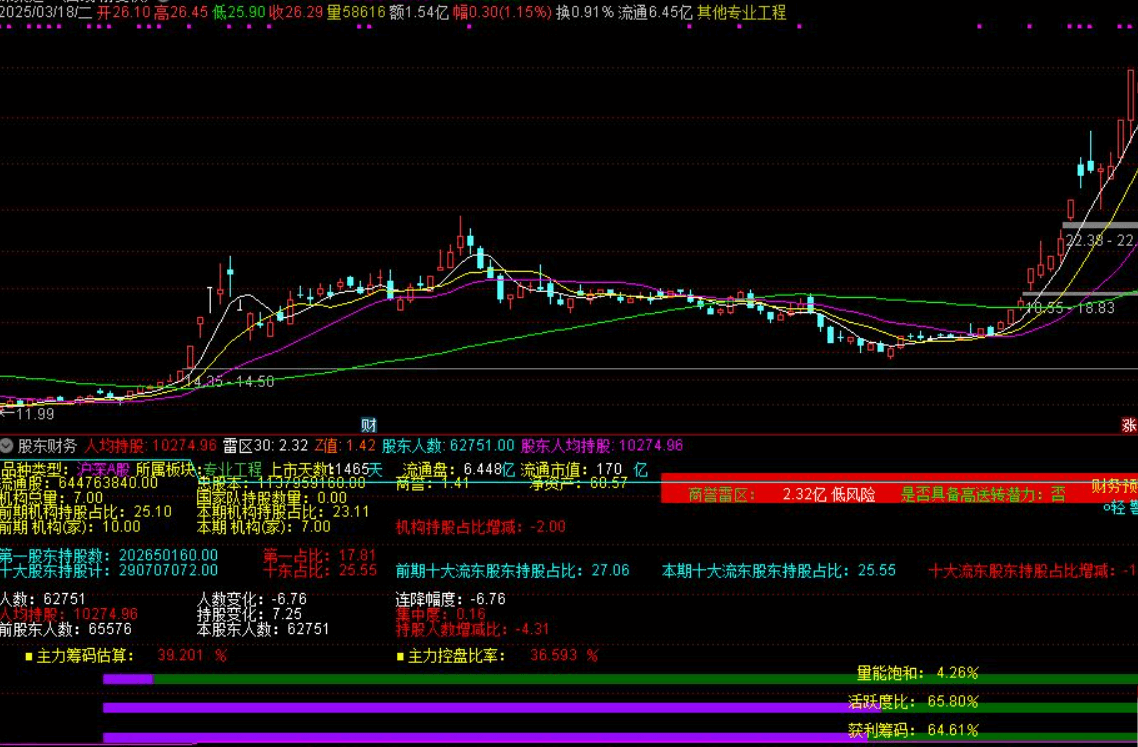Viewport: 1138px width, 747px height.
Task: Click the 本股东人数: 62751 entry
Action: [263, 629]
